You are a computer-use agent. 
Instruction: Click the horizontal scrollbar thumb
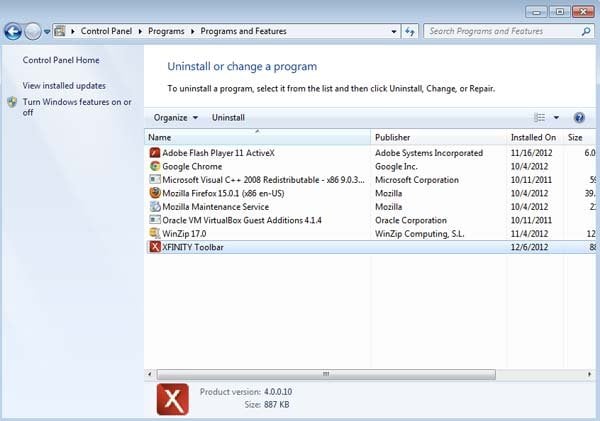(326, 374)
